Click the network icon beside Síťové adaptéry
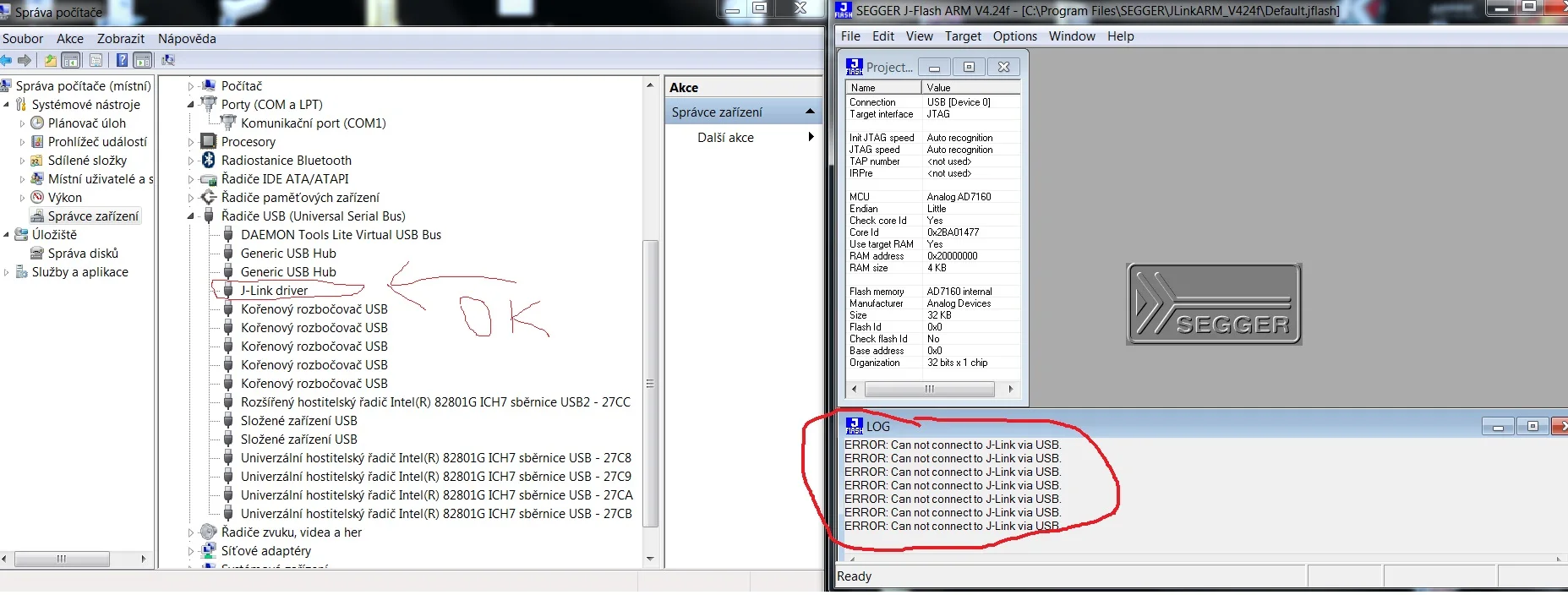This screenshot has width=1568, height=595. [x=209, y=550]
